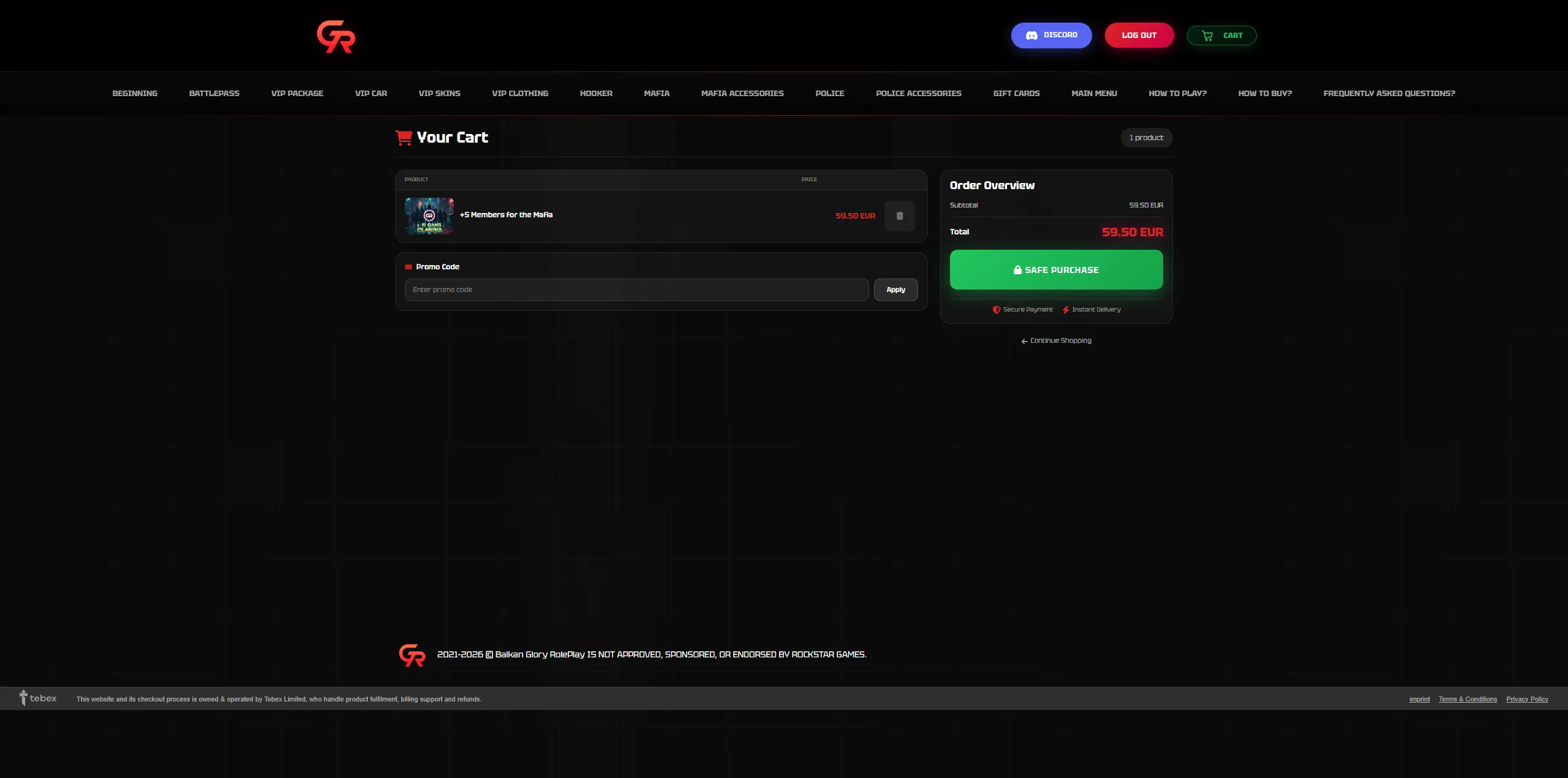Click the Log Out button
This screenshot has height=778, width=1568.
[x=1139, y=36]
